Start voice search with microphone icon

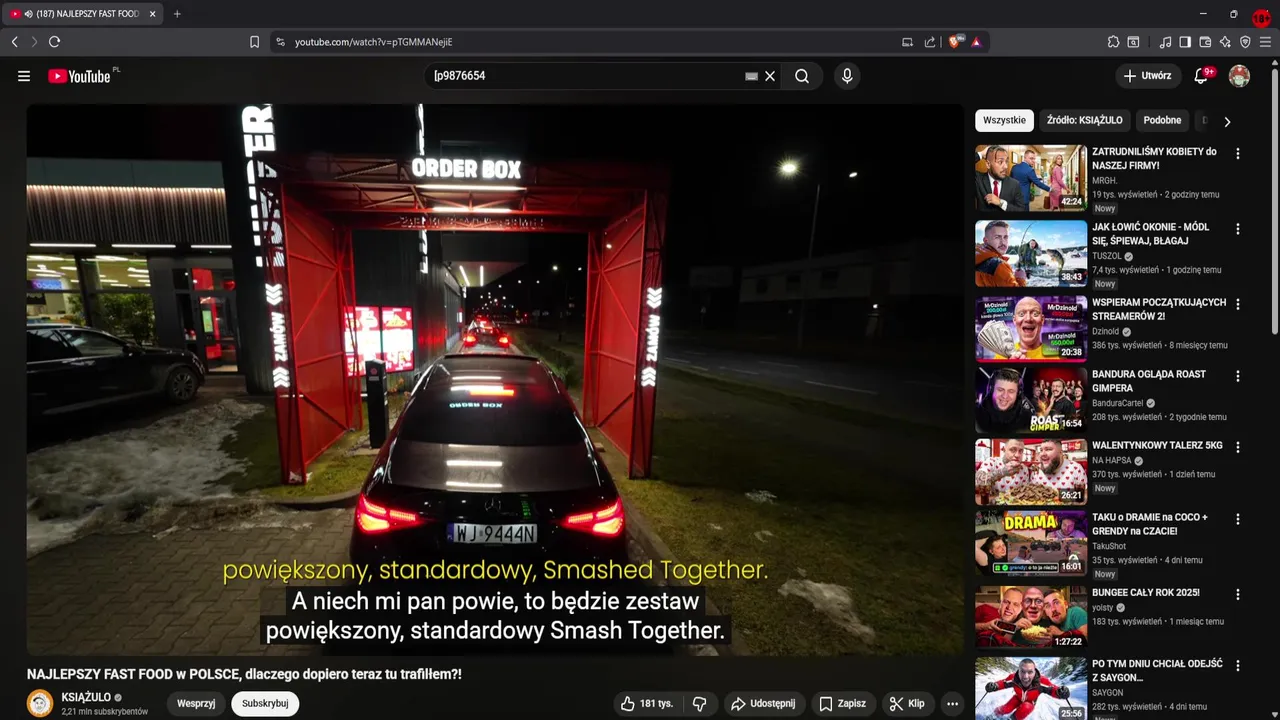pos(847,76)
